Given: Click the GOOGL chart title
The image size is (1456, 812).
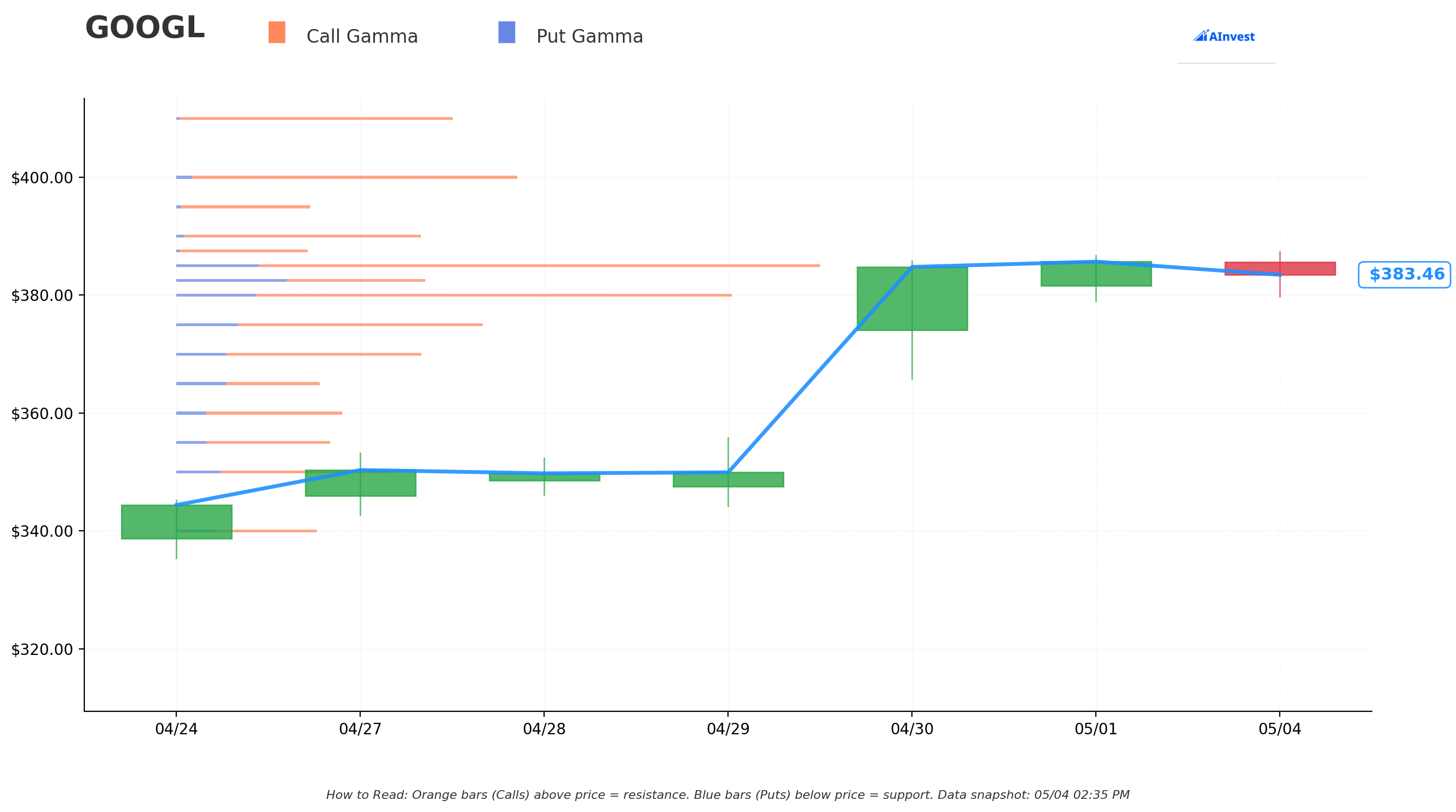Looking at the screenshot, I should pyautogui.click(x=145, y=28).
